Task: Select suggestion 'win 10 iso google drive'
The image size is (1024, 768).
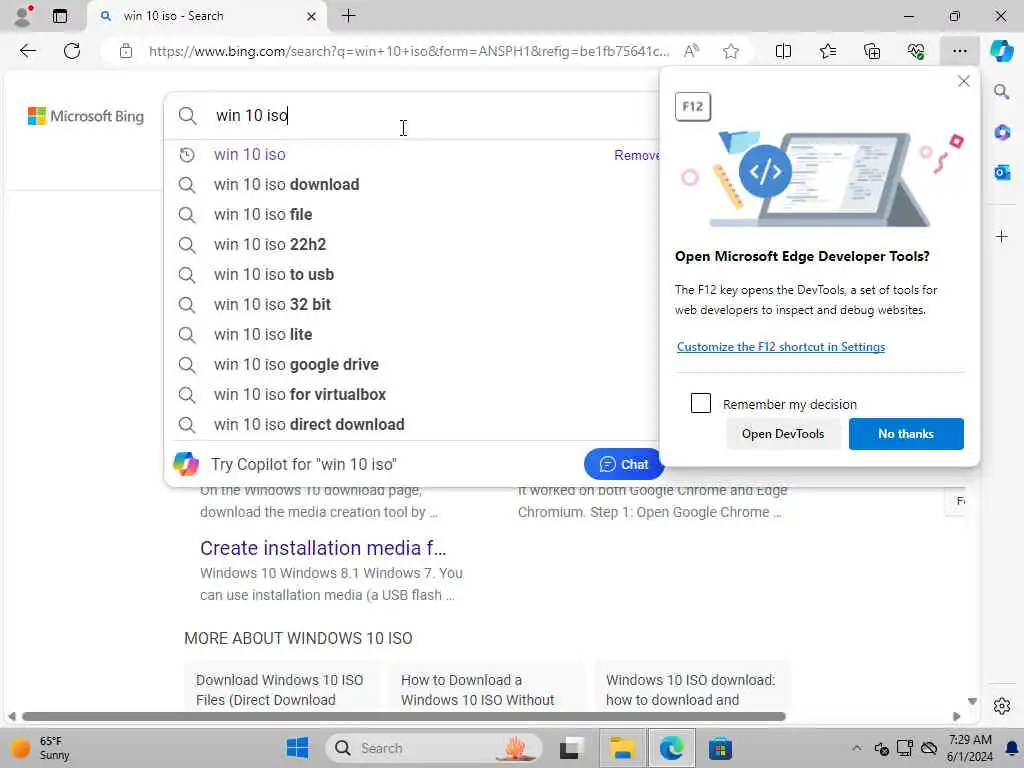Action: [x=411, y=365]
